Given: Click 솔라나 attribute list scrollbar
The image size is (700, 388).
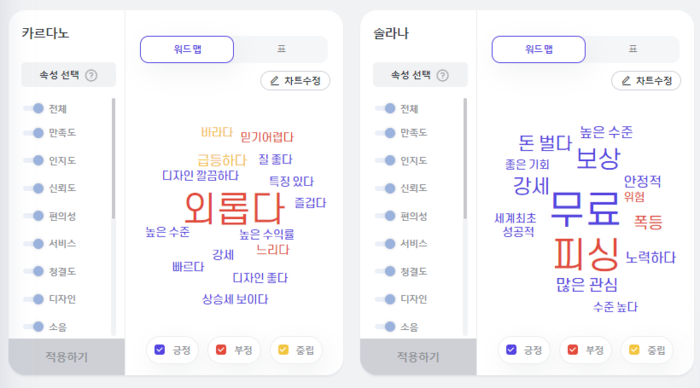Looking at the screenshot, I should [x=465, y=159].
